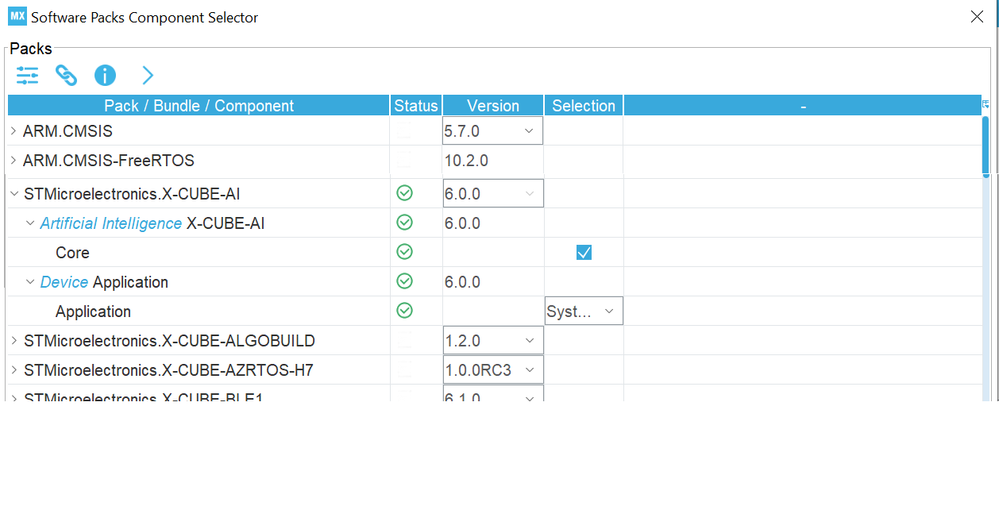999x515 pixels.
Task: Expand the ARM.CMSIS-FreeRTOS pack
Action: click(13, 161)
